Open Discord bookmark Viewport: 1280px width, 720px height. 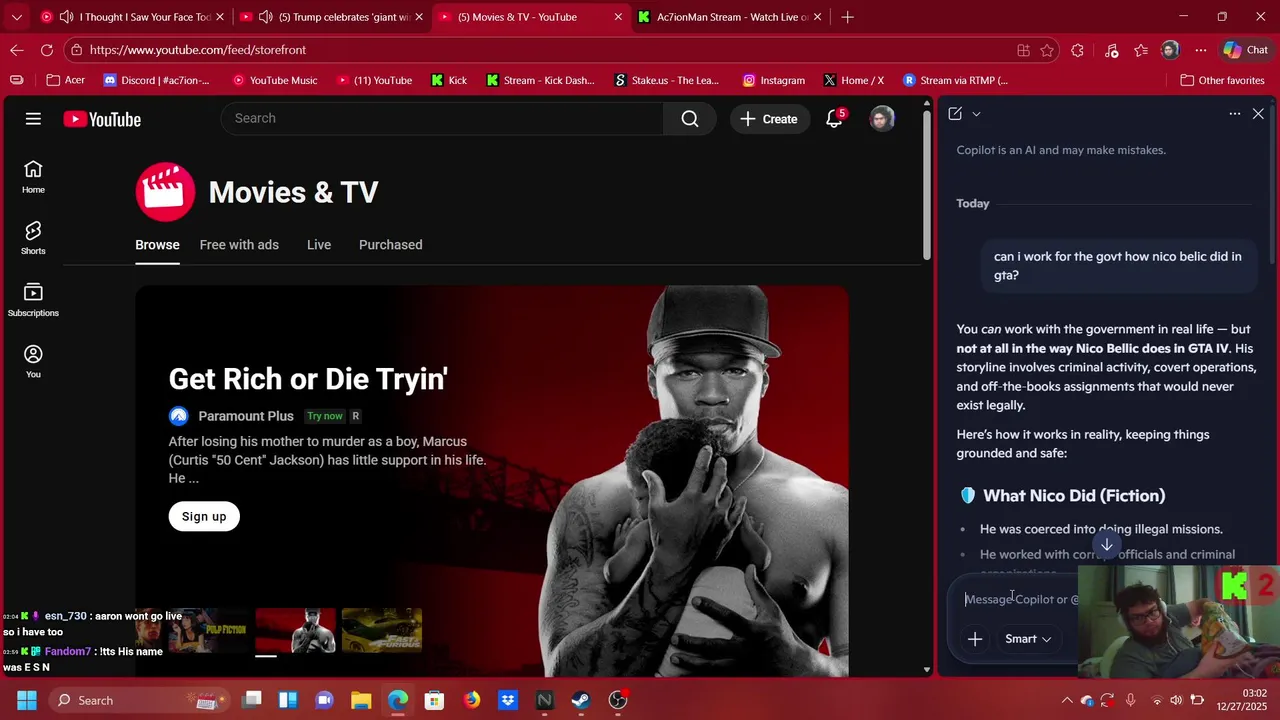point(157,80)
